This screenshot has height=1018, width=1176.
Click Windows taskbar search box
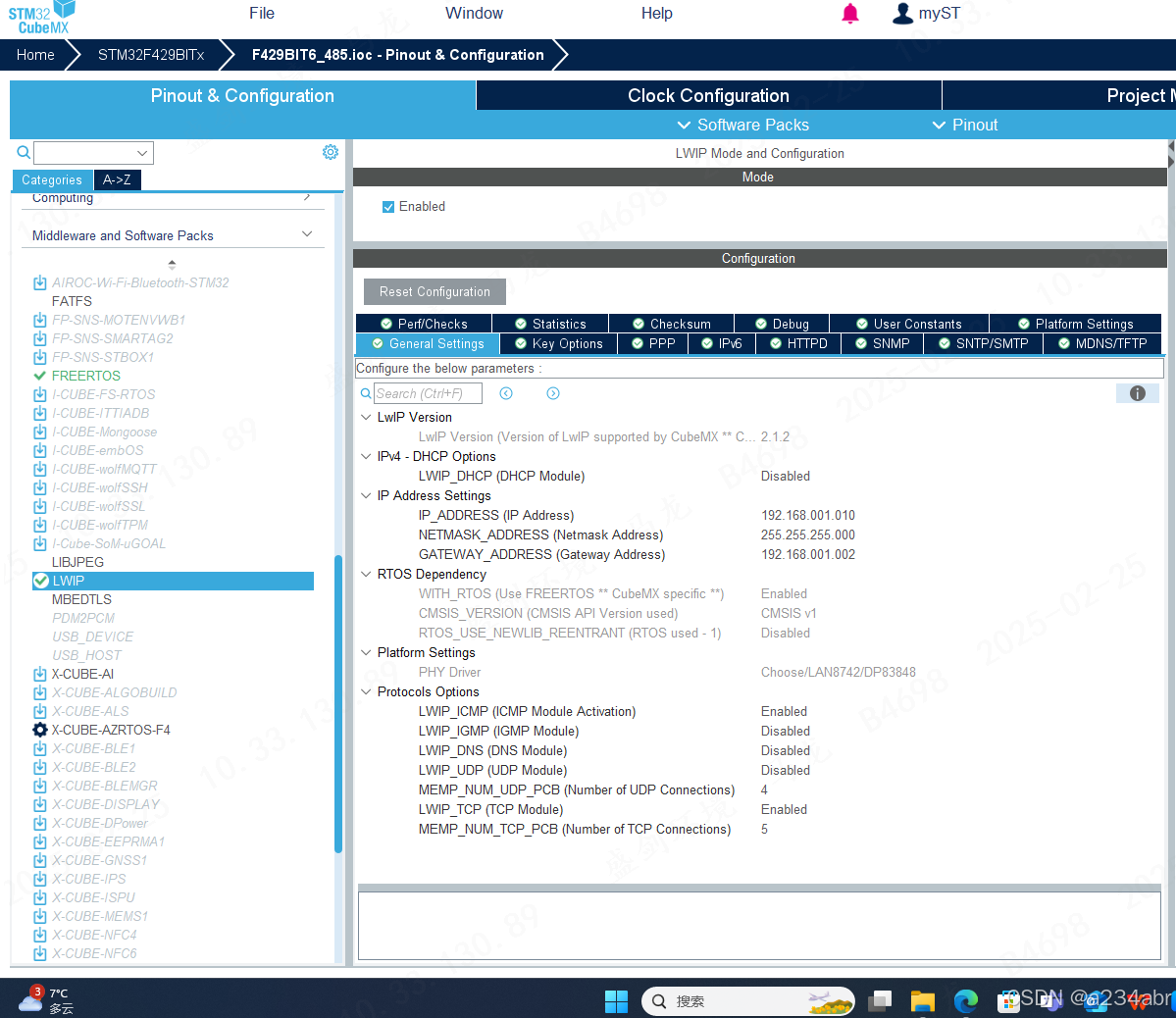748,1001
